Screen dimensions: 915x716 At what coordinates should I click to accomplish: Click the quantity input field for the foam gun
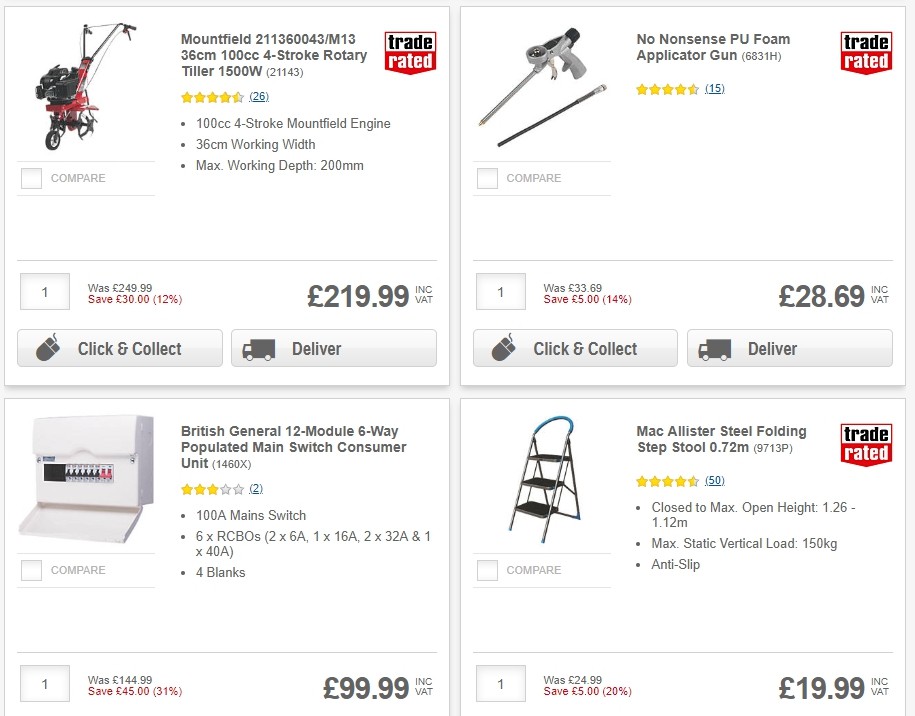coord(500,291)
